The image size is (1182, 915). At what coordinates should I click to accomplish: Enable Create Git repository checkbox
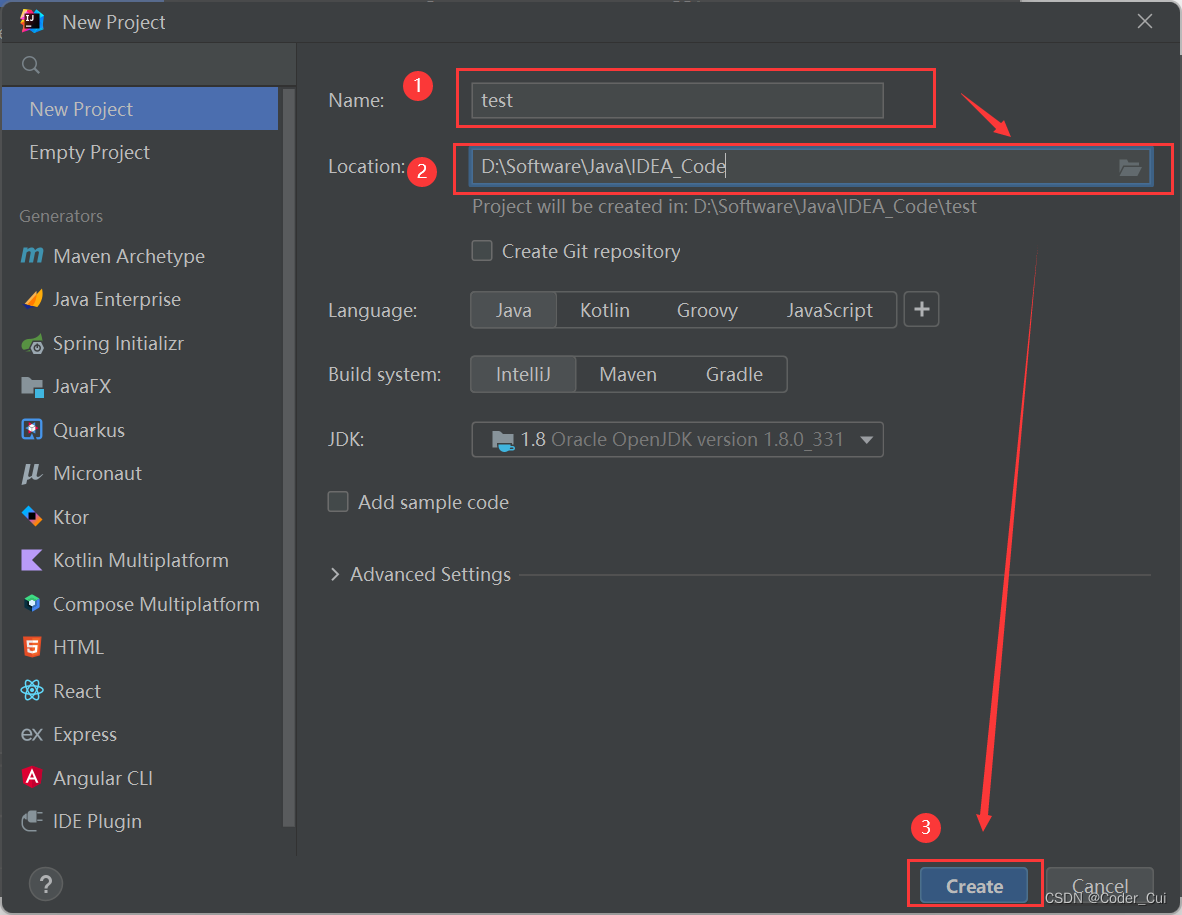[x=482, y=251]
